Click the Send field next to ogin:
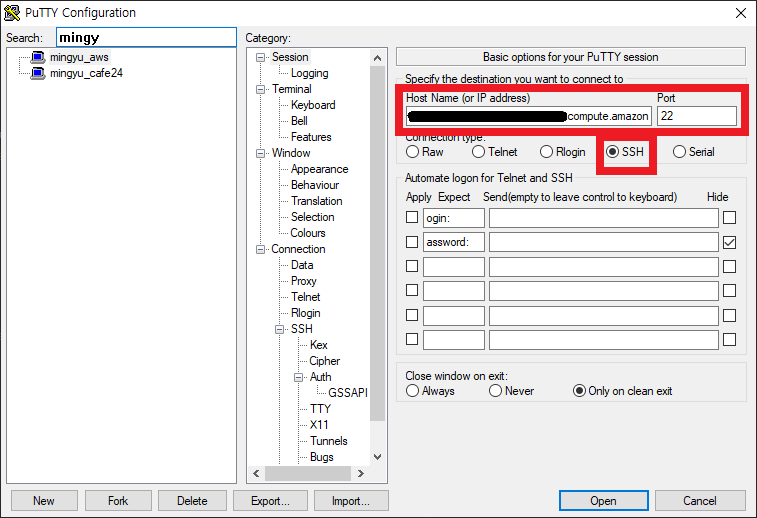The image size is (757, 518). point(603,218)
